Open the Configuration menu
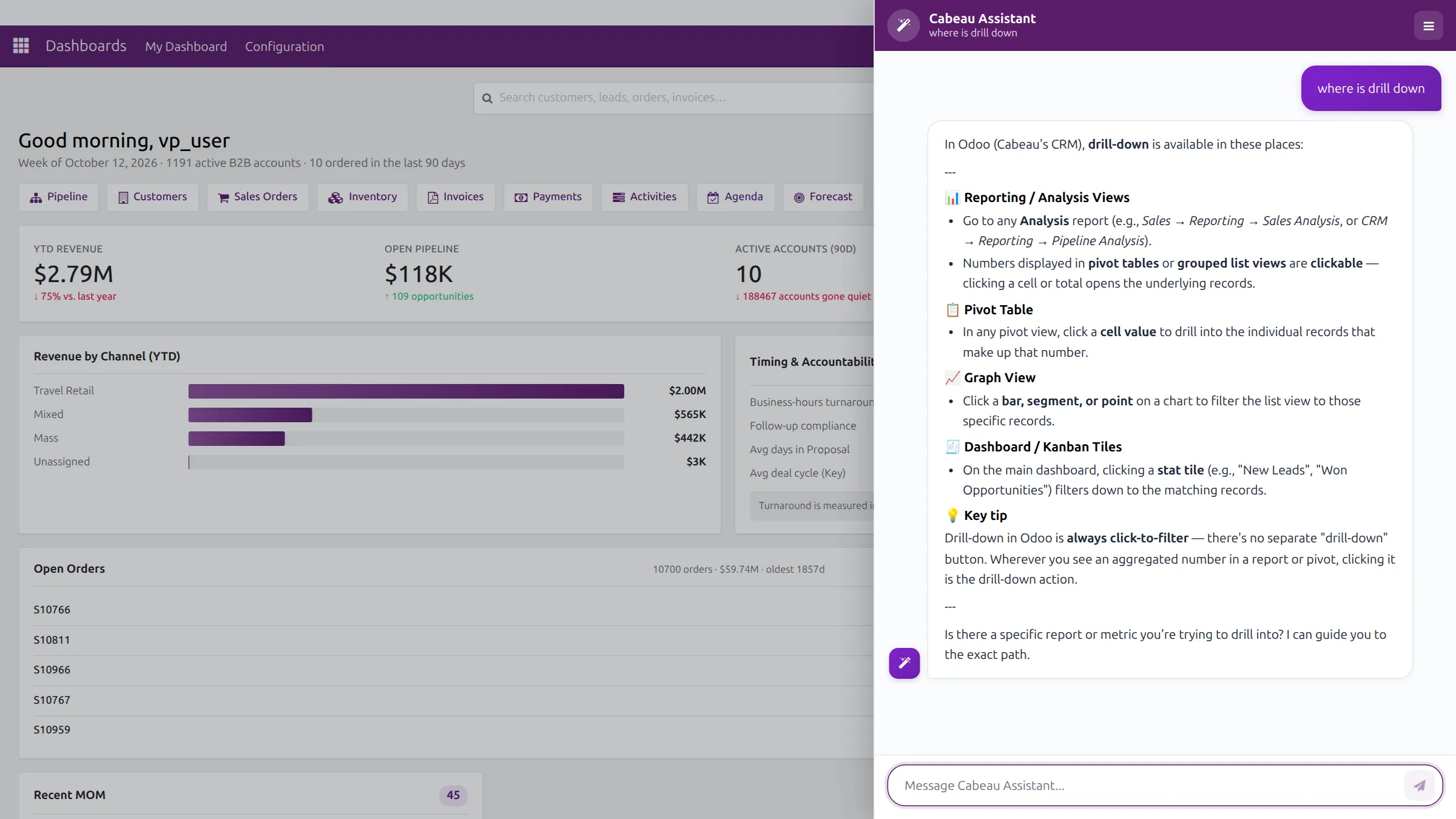 (x=285, y=47)
